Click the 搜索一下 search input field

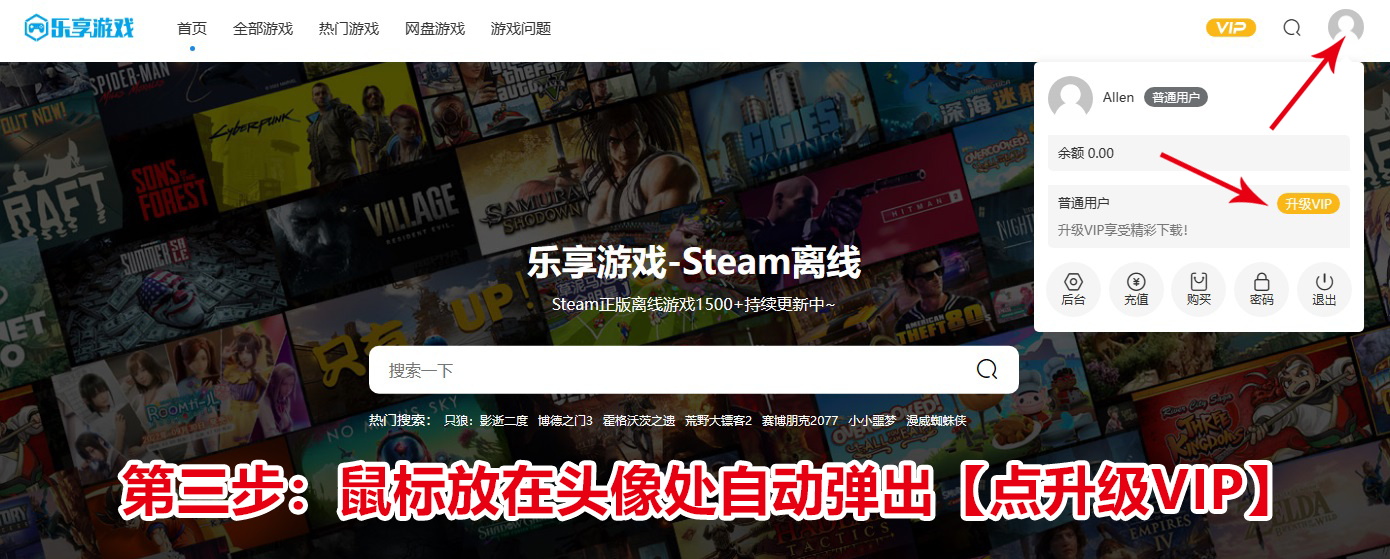click(x=670, y=370)
